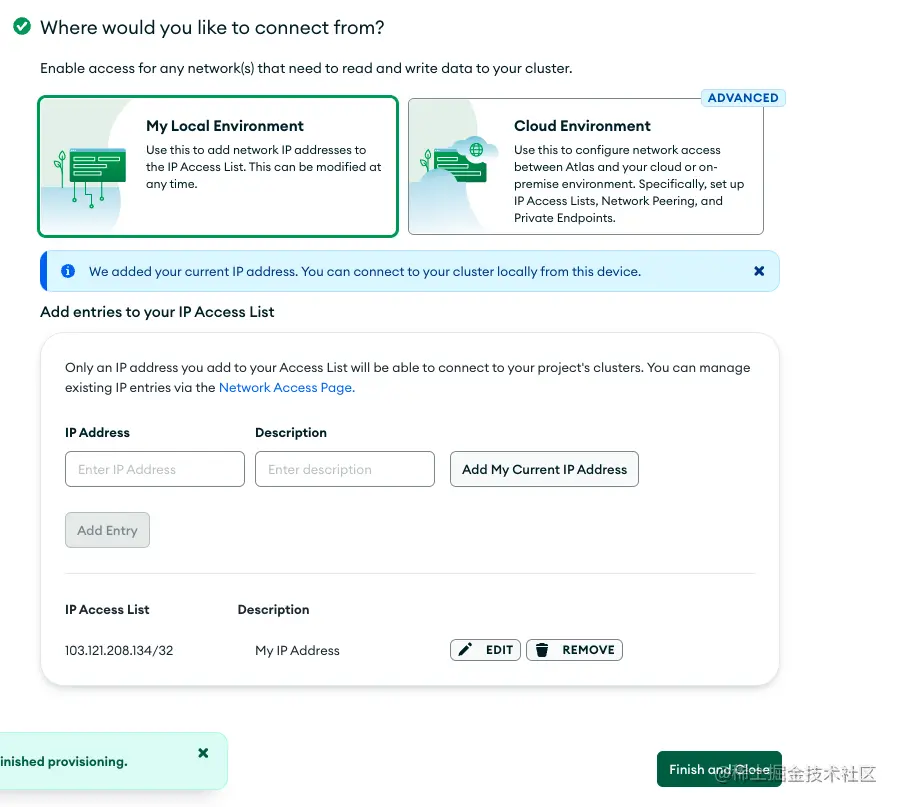Image resolution: width=899 pixels, height=807 pixels.
Task: Close the finished provisioning toast
Action: (203, 753)
